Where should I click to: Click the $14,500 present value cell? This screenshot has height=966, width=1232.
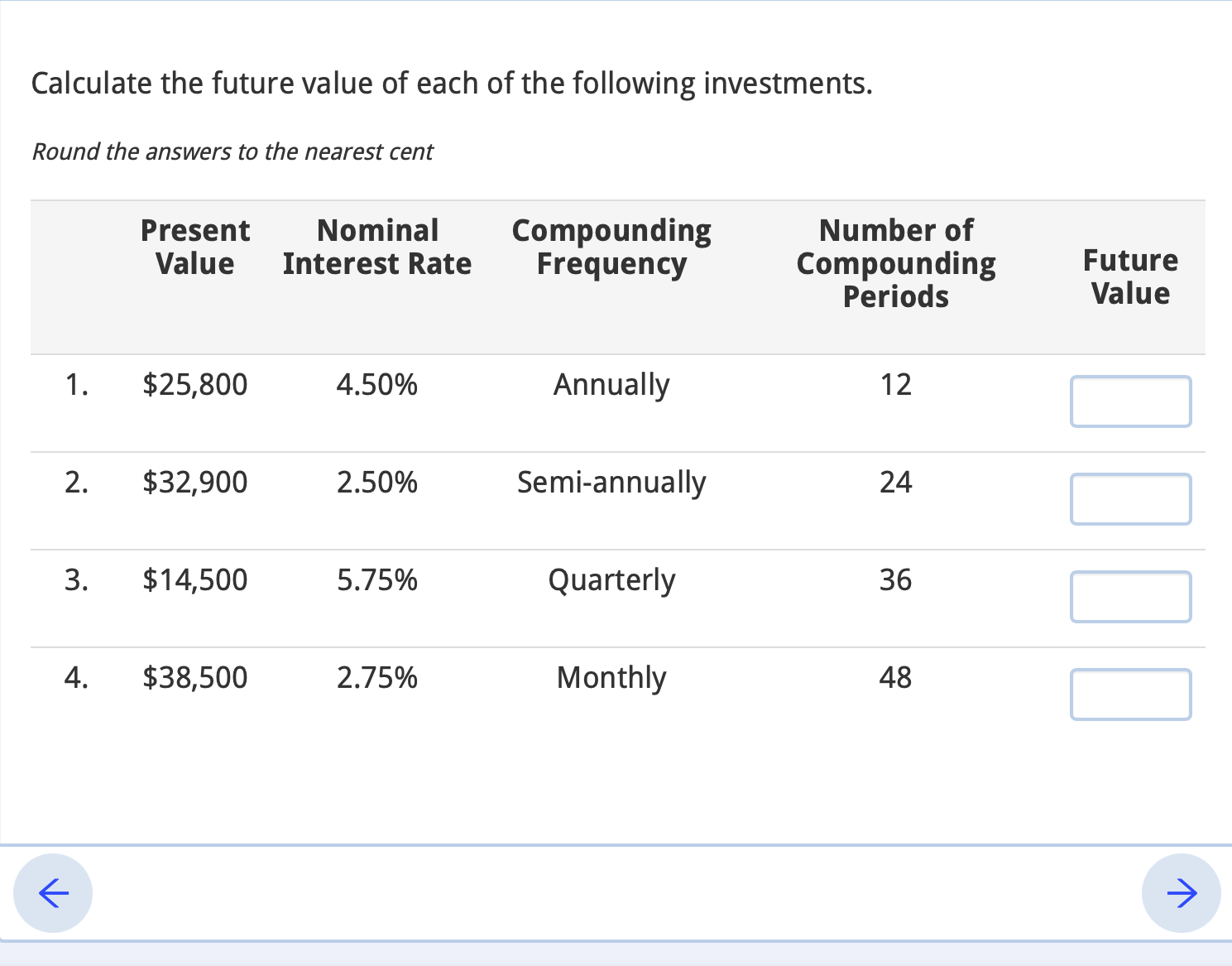(x=194, y=580)
